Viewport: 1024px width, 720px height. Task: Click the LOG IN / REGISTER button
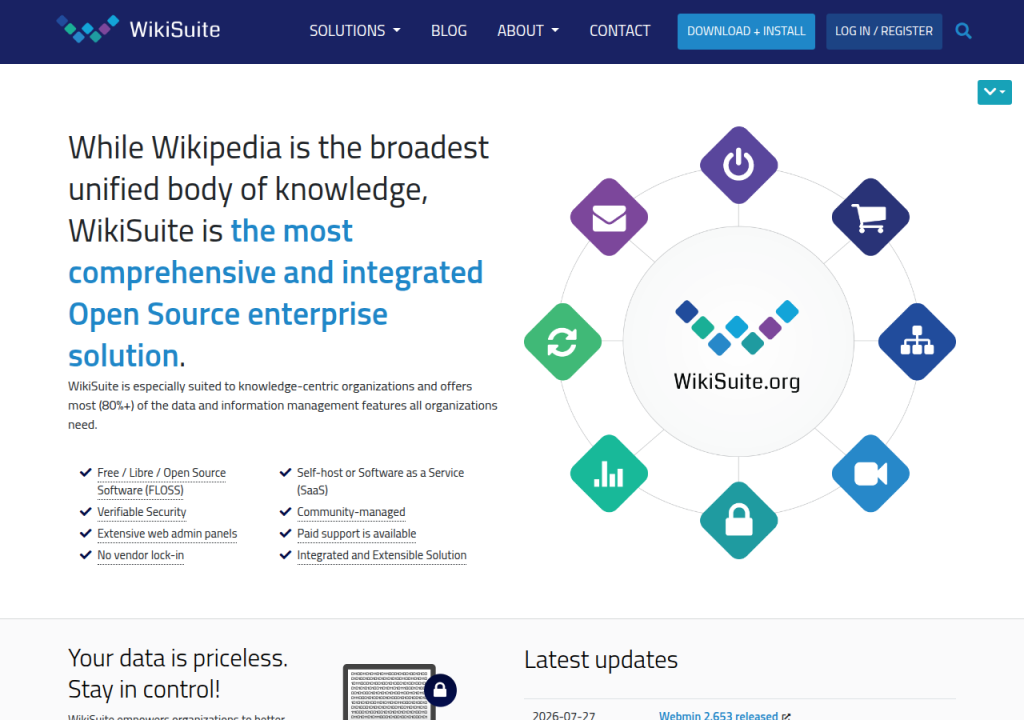(884, 31)
